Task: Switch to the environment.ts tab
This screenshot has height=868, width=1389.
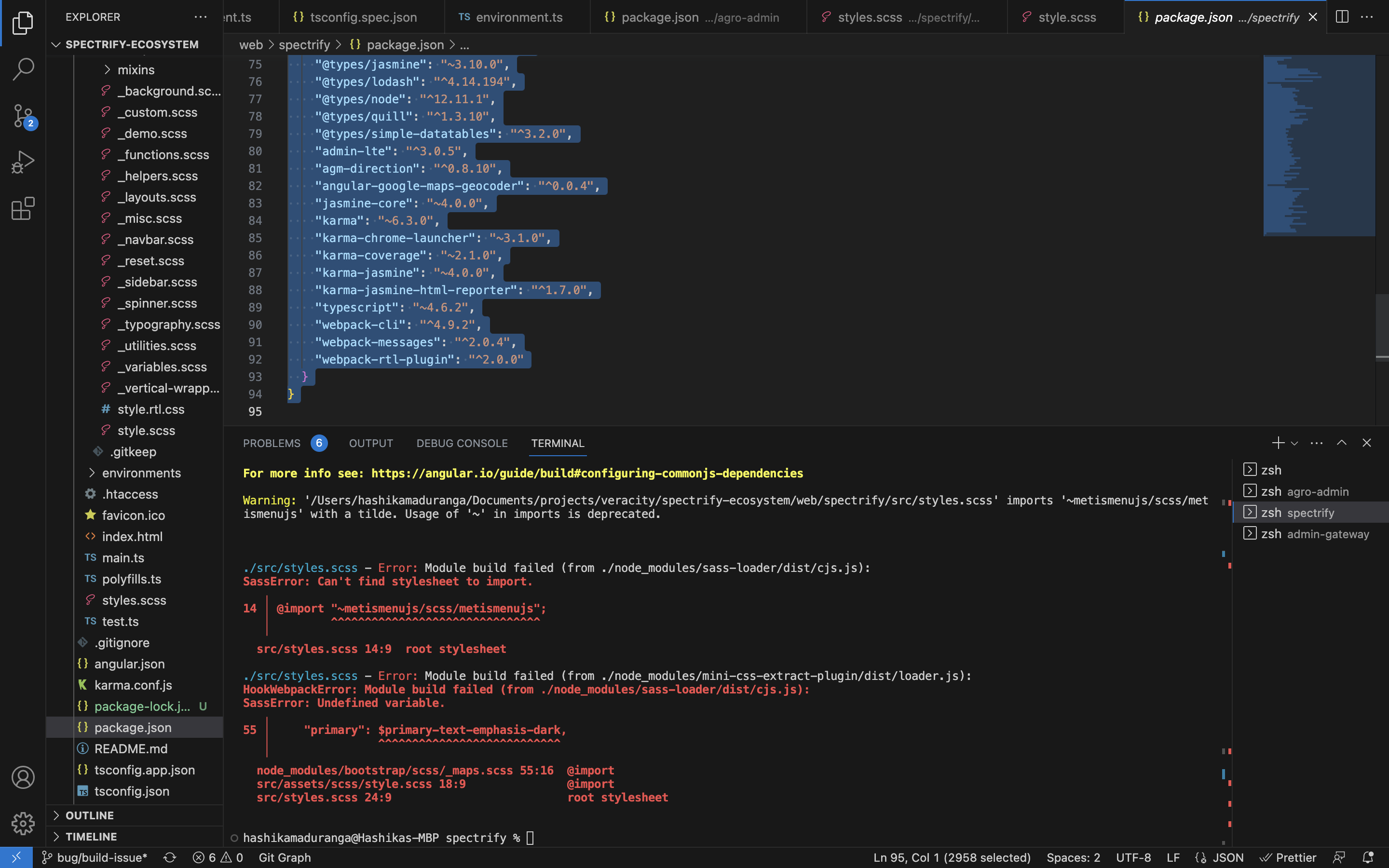Action: click(x=517, y=17)
